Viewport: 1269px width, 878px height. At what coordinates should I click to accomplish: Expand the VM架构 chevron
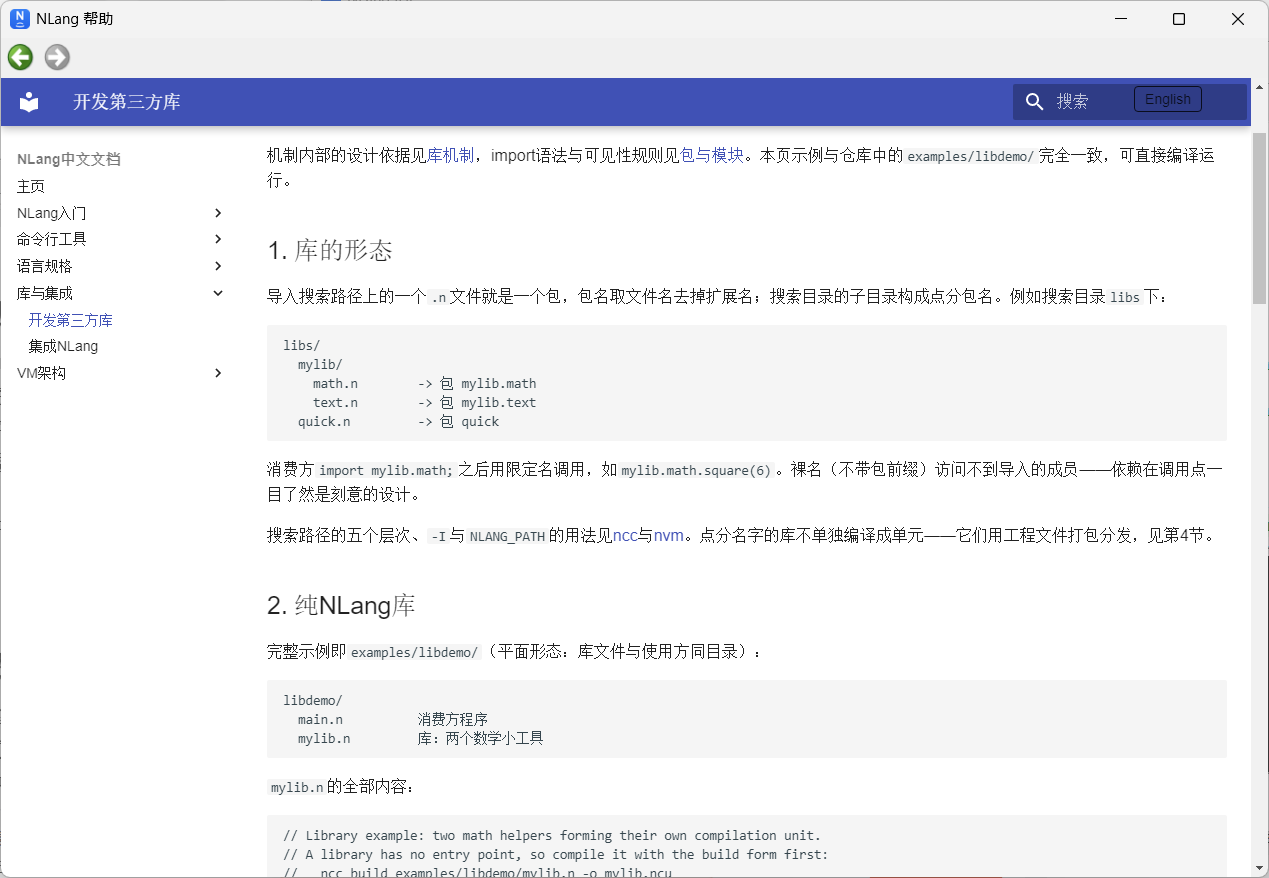(218, 373)
